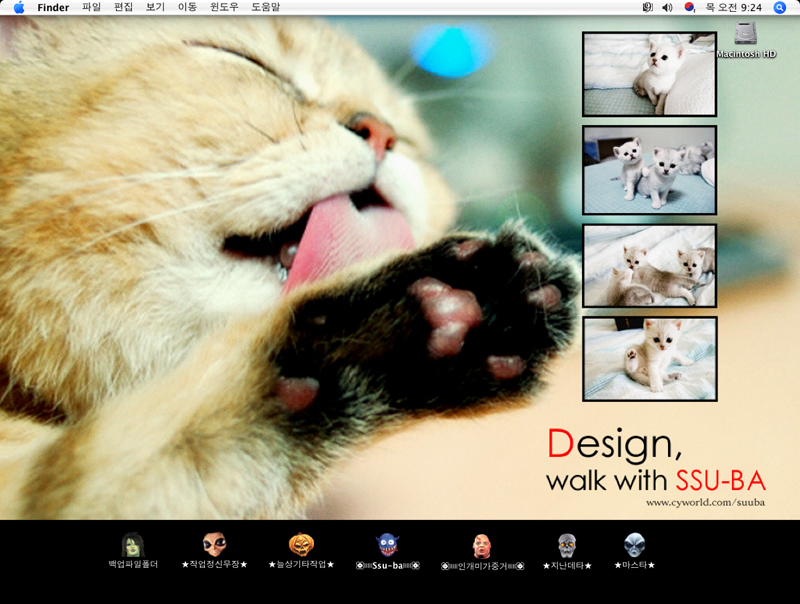This screenshot has width=800, height=604.
Task: Expand the 보기 menu
Action: 155,7
